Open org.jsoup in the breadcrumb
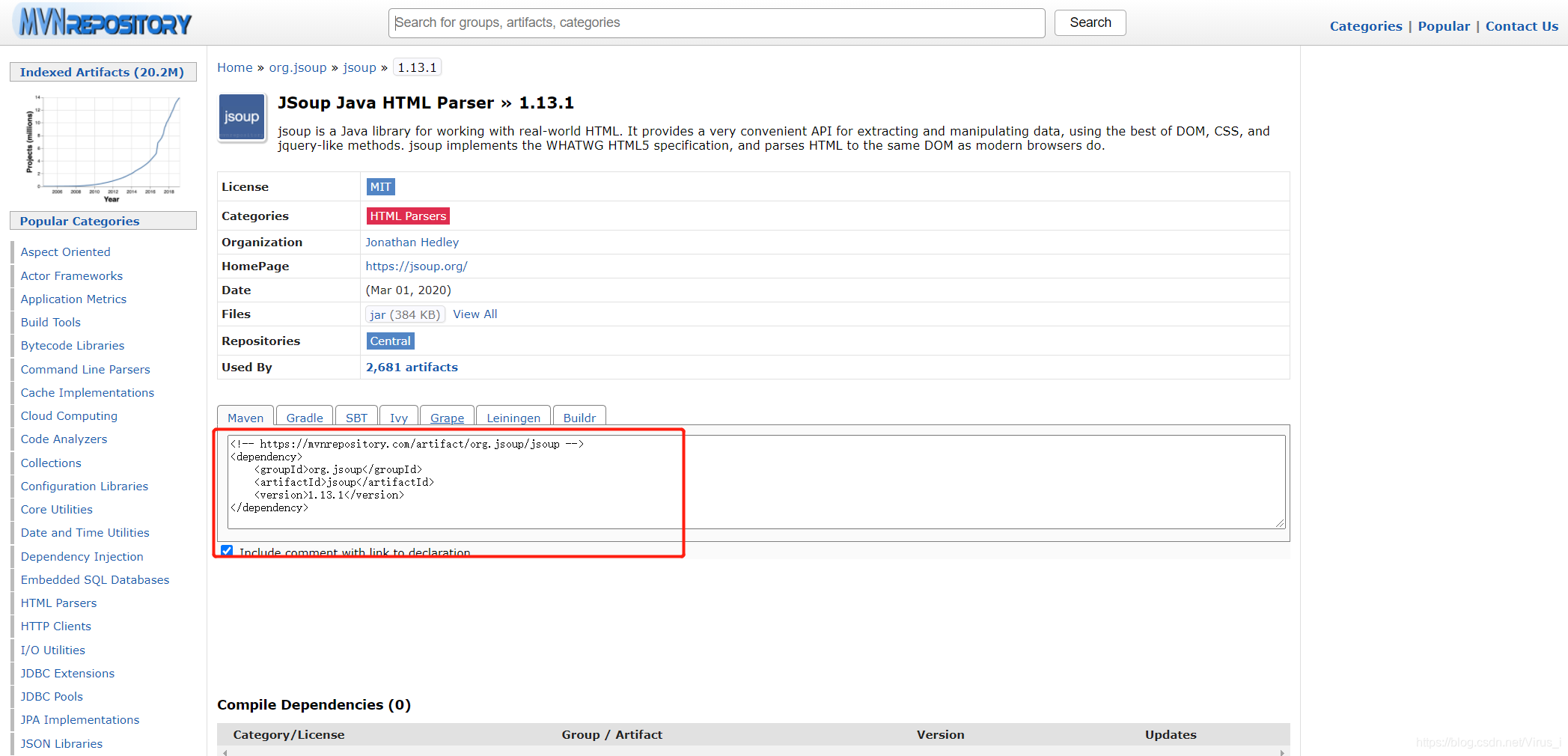Image resolution: width=1568 pixels, height=756 pixels. click(x=298, y=67)
